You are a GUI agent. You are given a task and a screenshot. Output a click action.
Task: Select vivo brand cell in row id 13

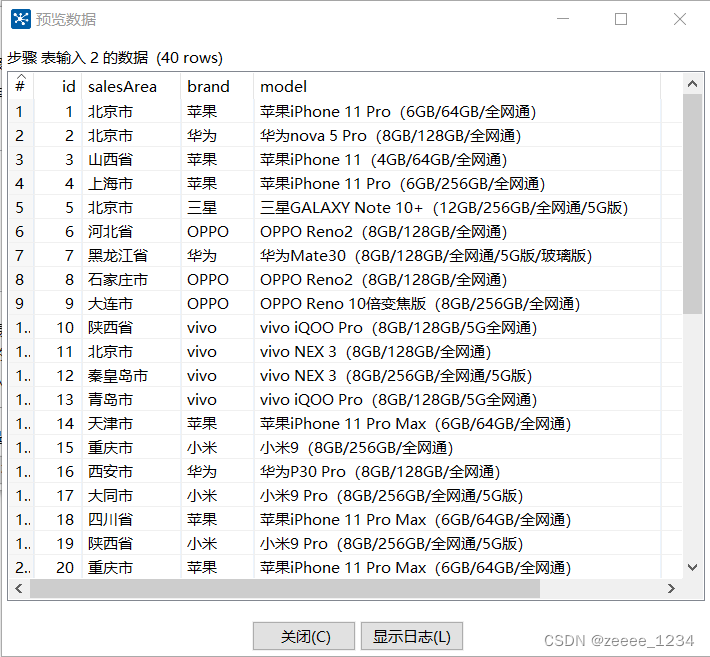tap(217, 399)
